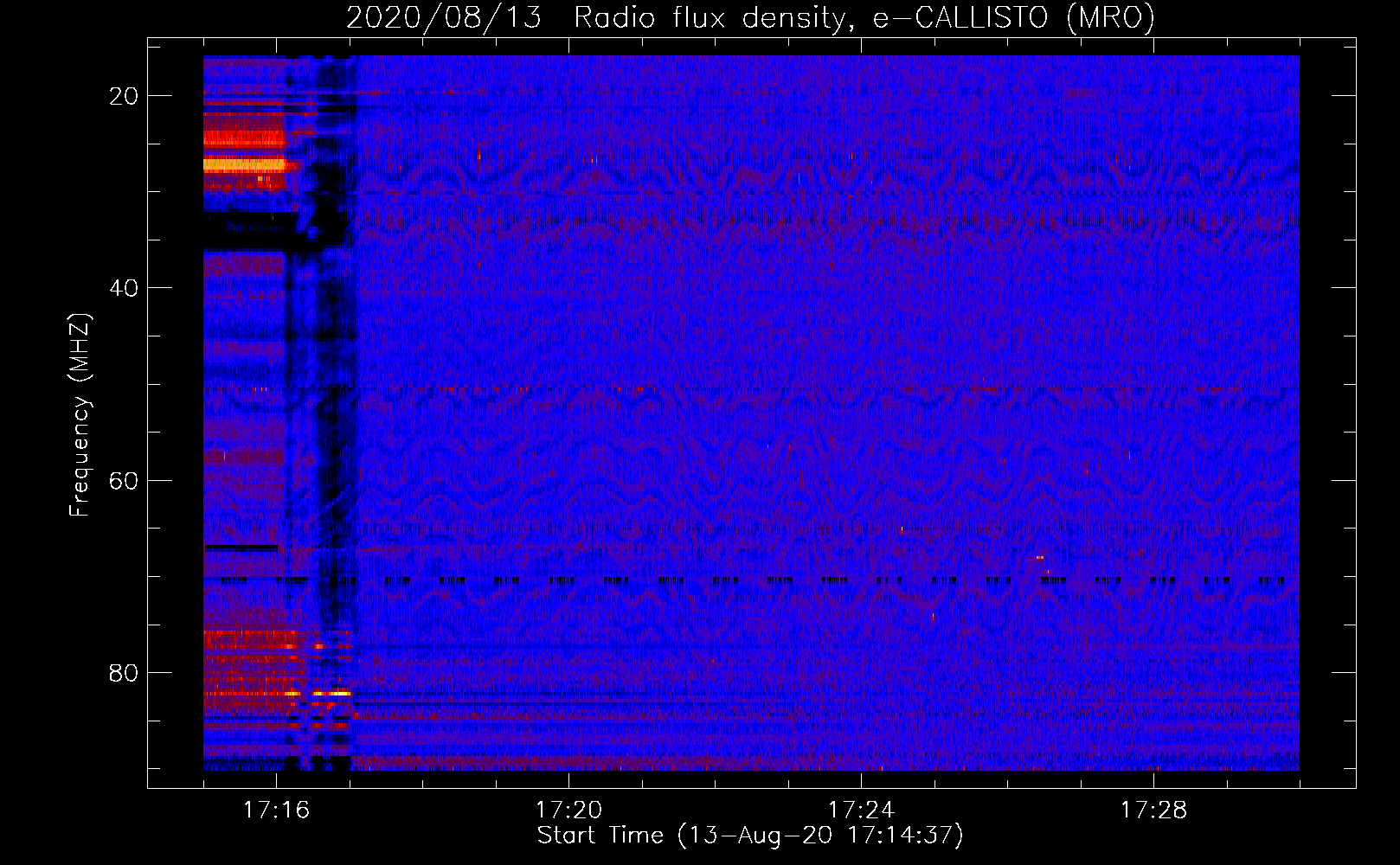Viewport: 1400px width, 865px height.
Task: Click the bright yellow burst near 27 MHz
Action: [x=244, y=164]
